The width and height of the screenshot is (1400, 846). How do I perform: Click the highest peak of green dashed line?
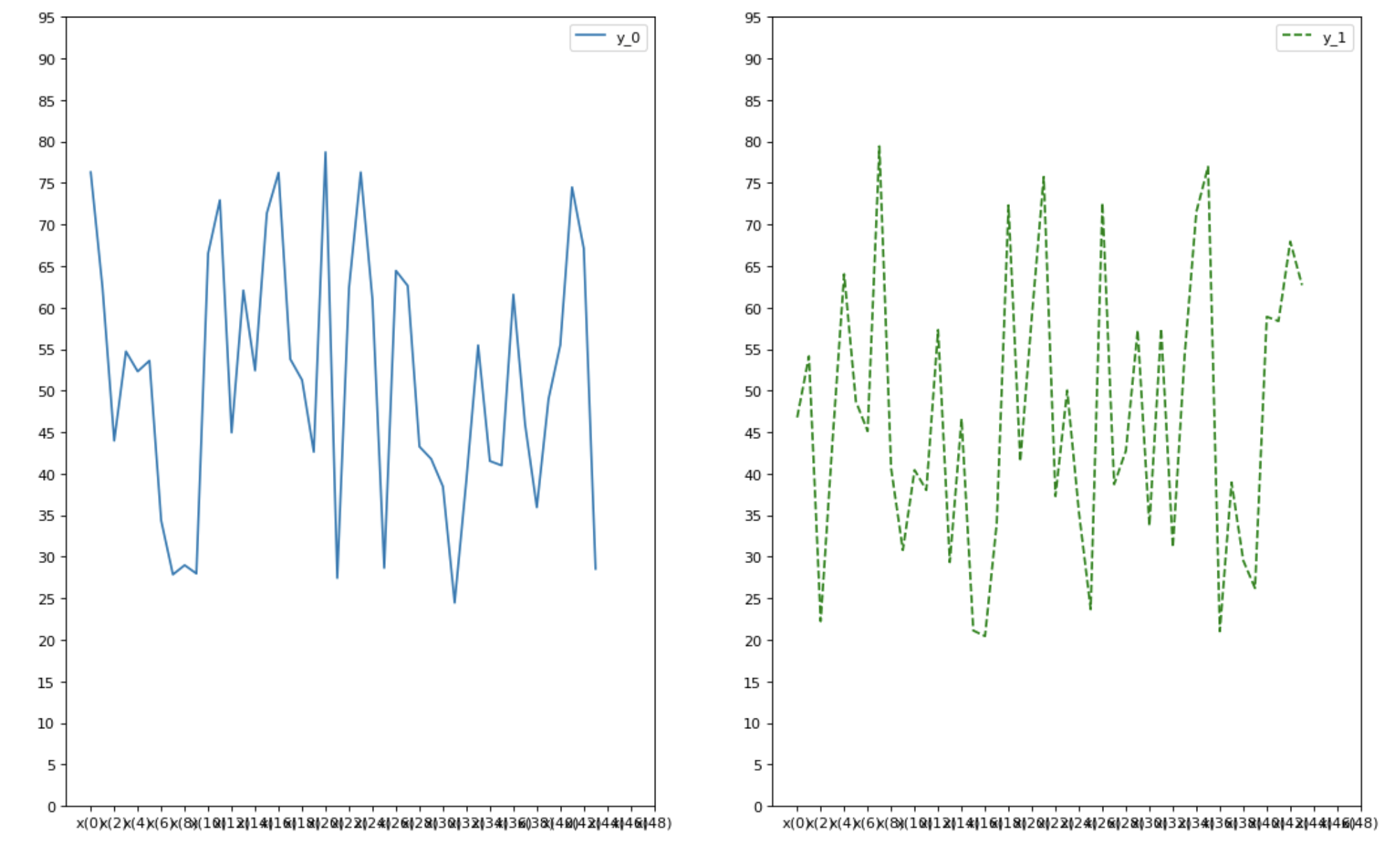point(879,146)
